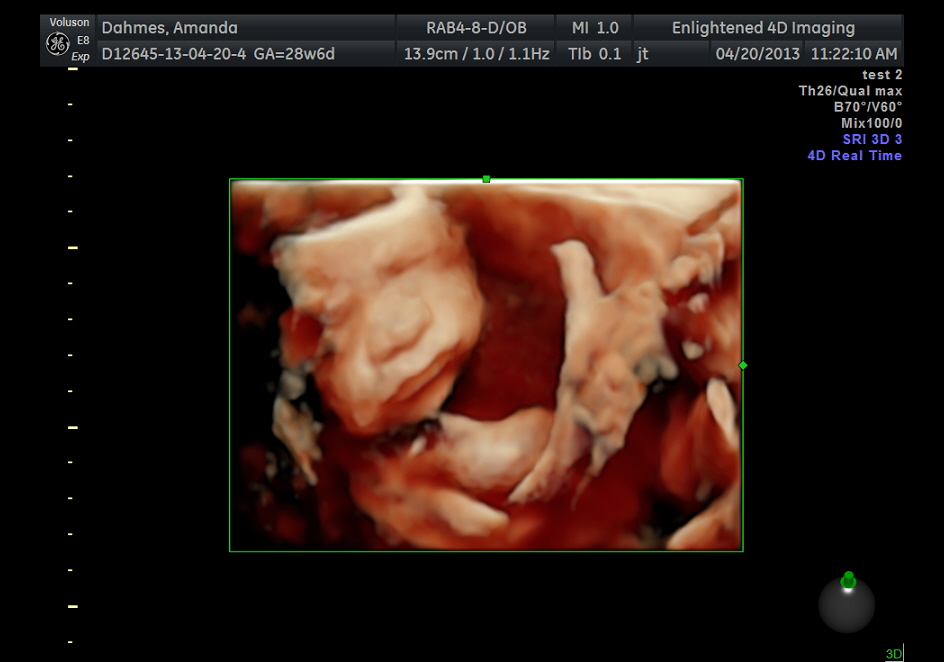Click the 'Voluson' system label
Screen dimensions: 944x662
(69, 22)
